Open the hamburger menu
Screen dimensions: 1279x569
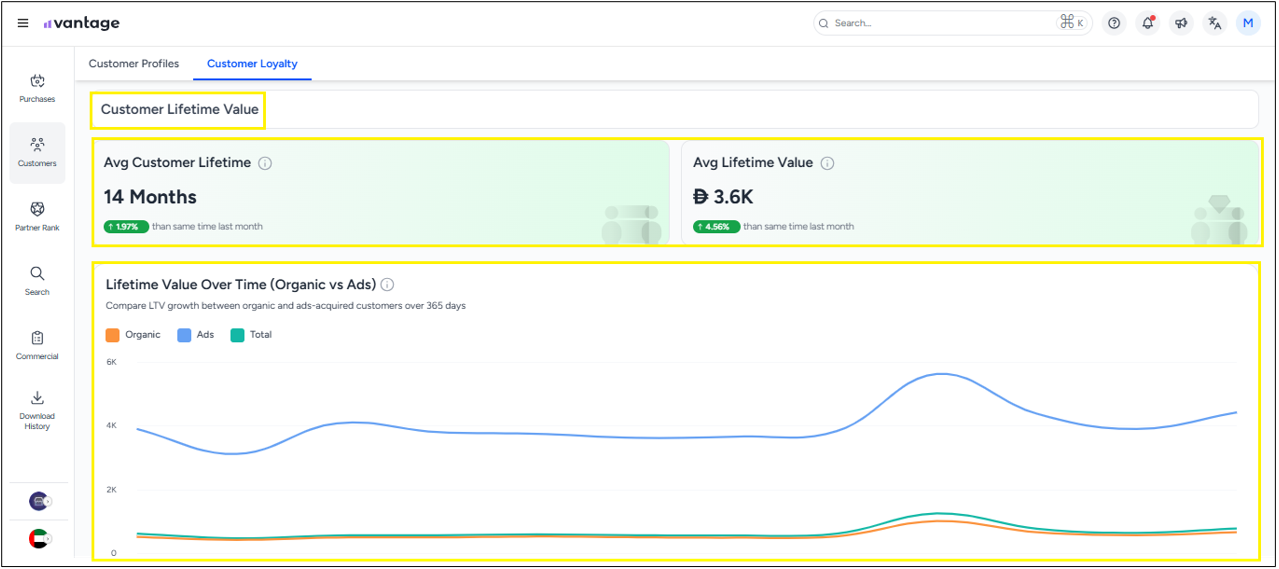(x=23, y=23)
